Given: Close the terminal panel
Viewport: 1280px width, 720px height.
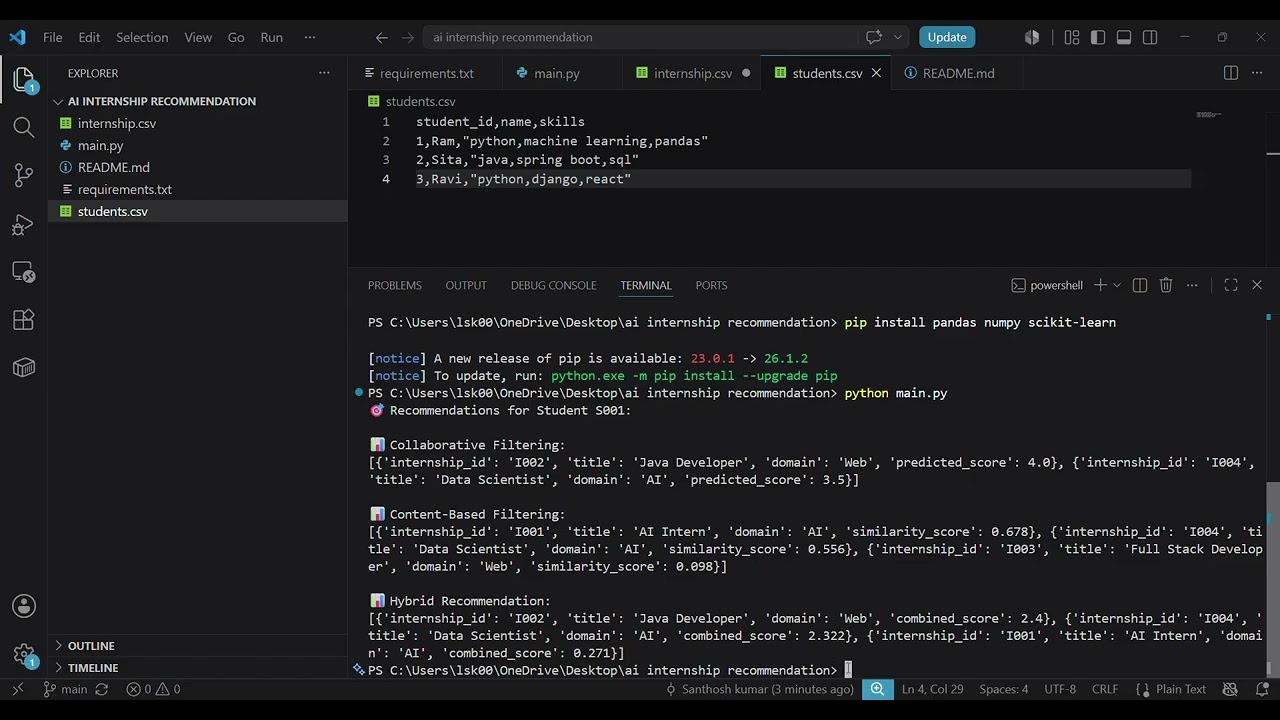Looking at the screenshot, I should [1257, 285].
